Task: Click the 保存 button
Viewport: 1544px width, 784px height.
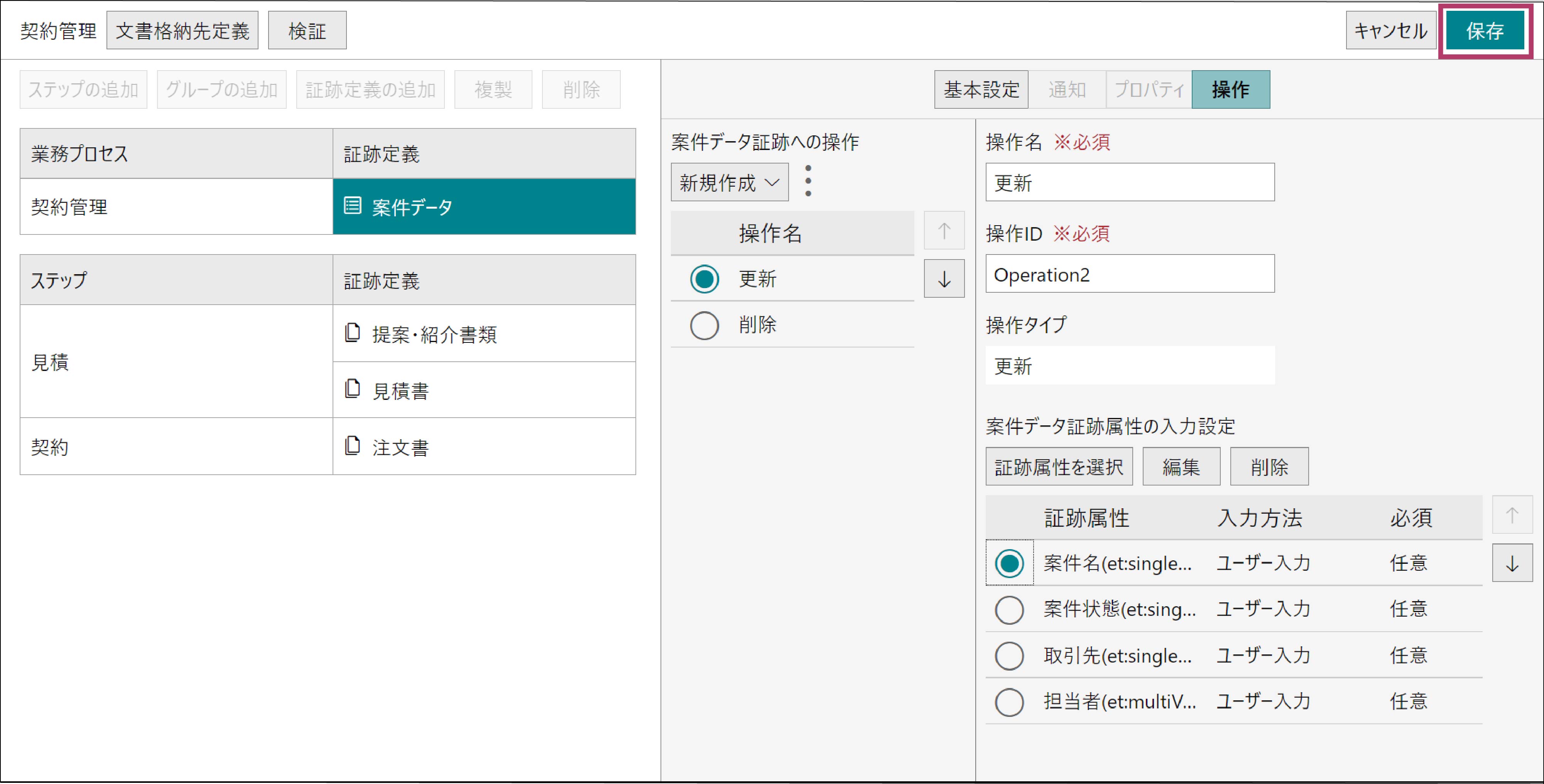Action: (x=1485, y=30)
